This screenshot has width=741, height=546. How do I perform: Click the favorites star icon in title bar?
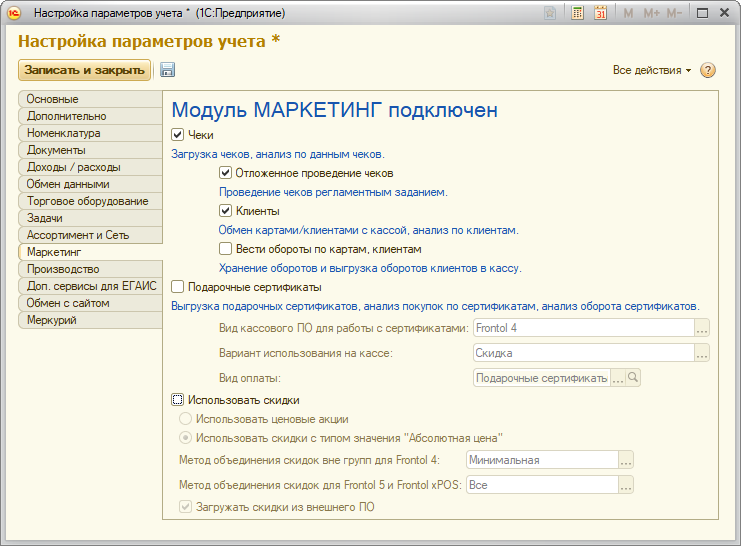coord(550,13)
